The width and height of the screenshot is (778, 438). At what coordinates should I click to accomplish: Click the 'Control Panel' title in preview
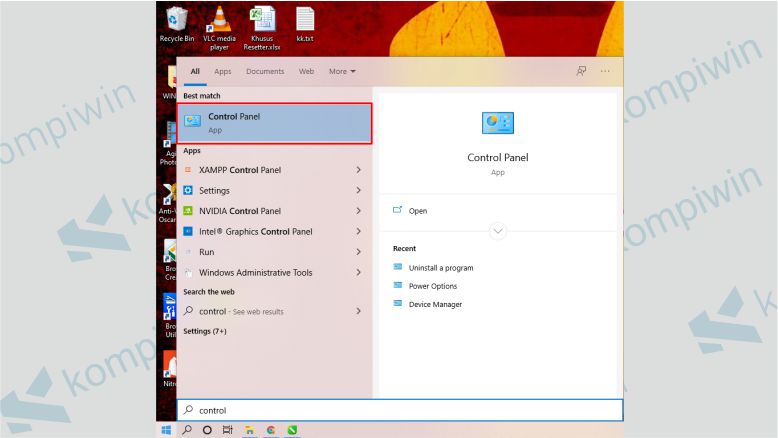498,157
